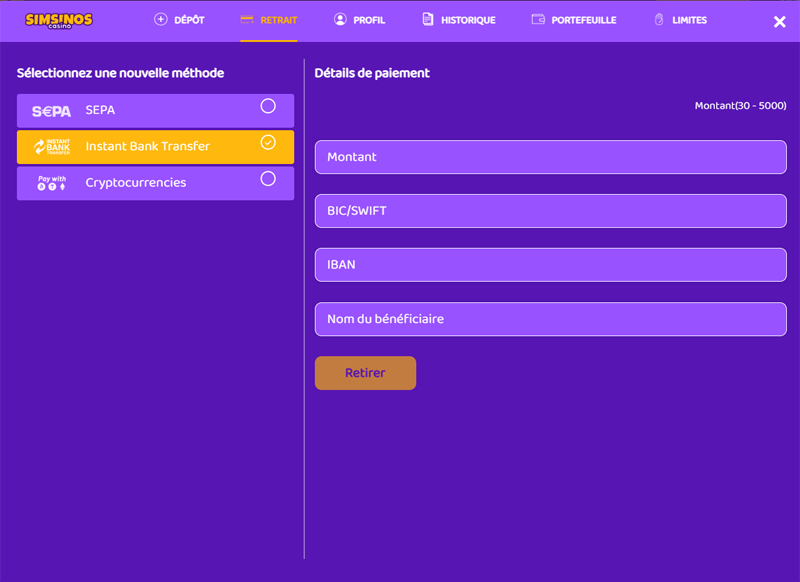Click the SEPA logo icon
This screenshot has width=800, height=582.
(51, 111)
